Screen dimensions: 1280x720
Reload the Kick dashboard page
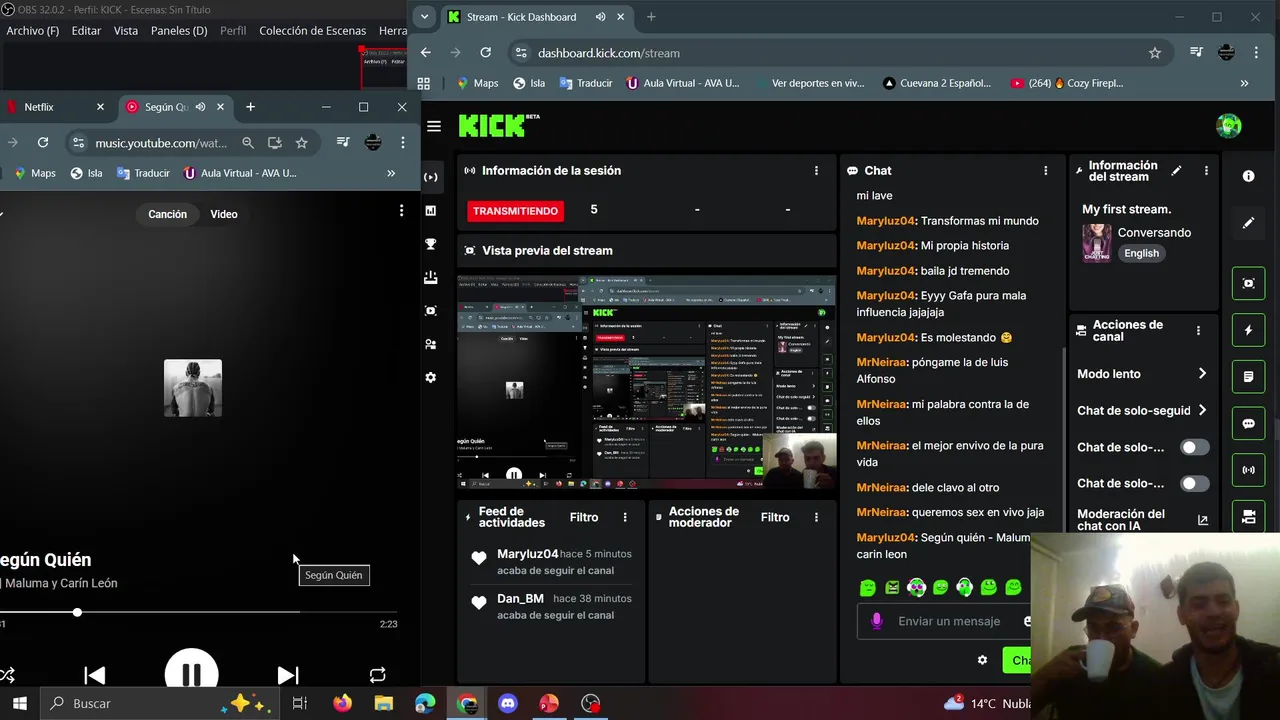click(x=485, y=53)
